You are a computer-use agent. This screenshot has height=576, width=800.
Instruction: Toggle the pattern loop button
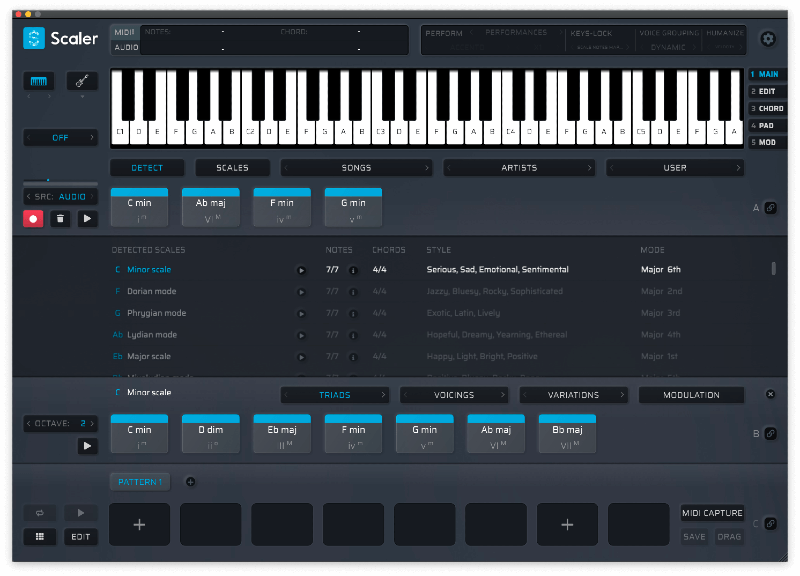[x=39, y=512]
